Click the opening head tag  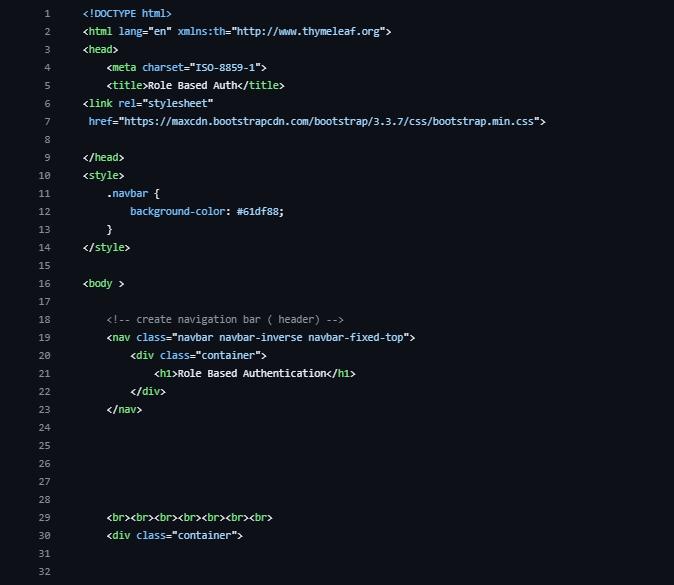(101, 50)
